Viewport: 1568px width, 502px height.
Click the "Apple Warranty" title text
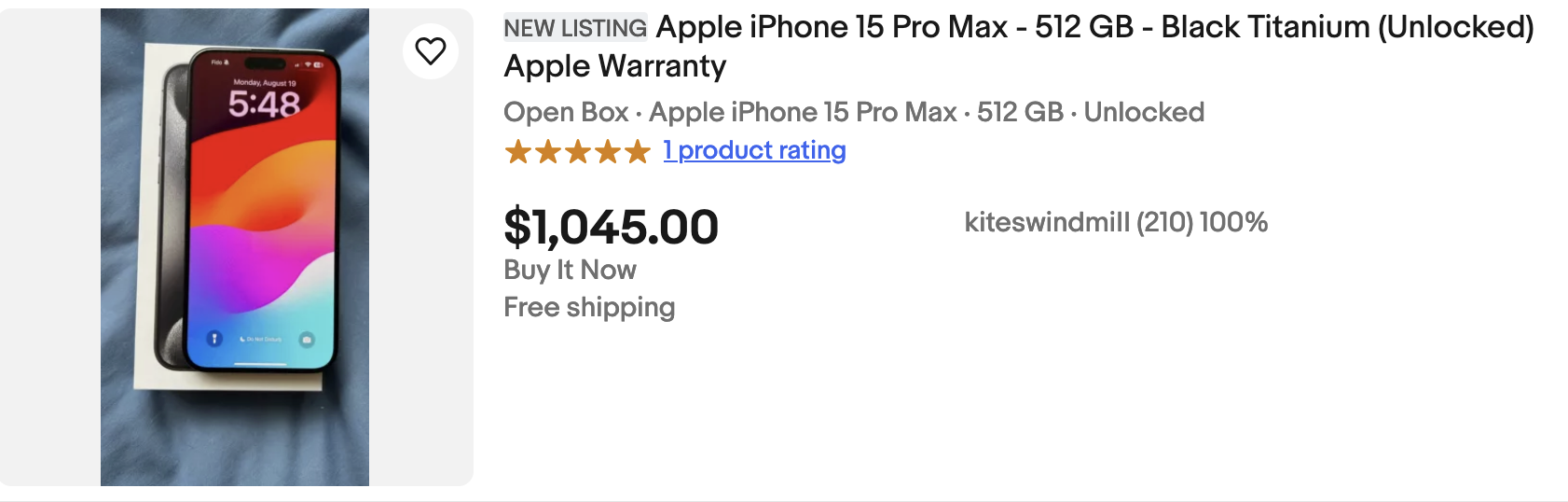615,66
